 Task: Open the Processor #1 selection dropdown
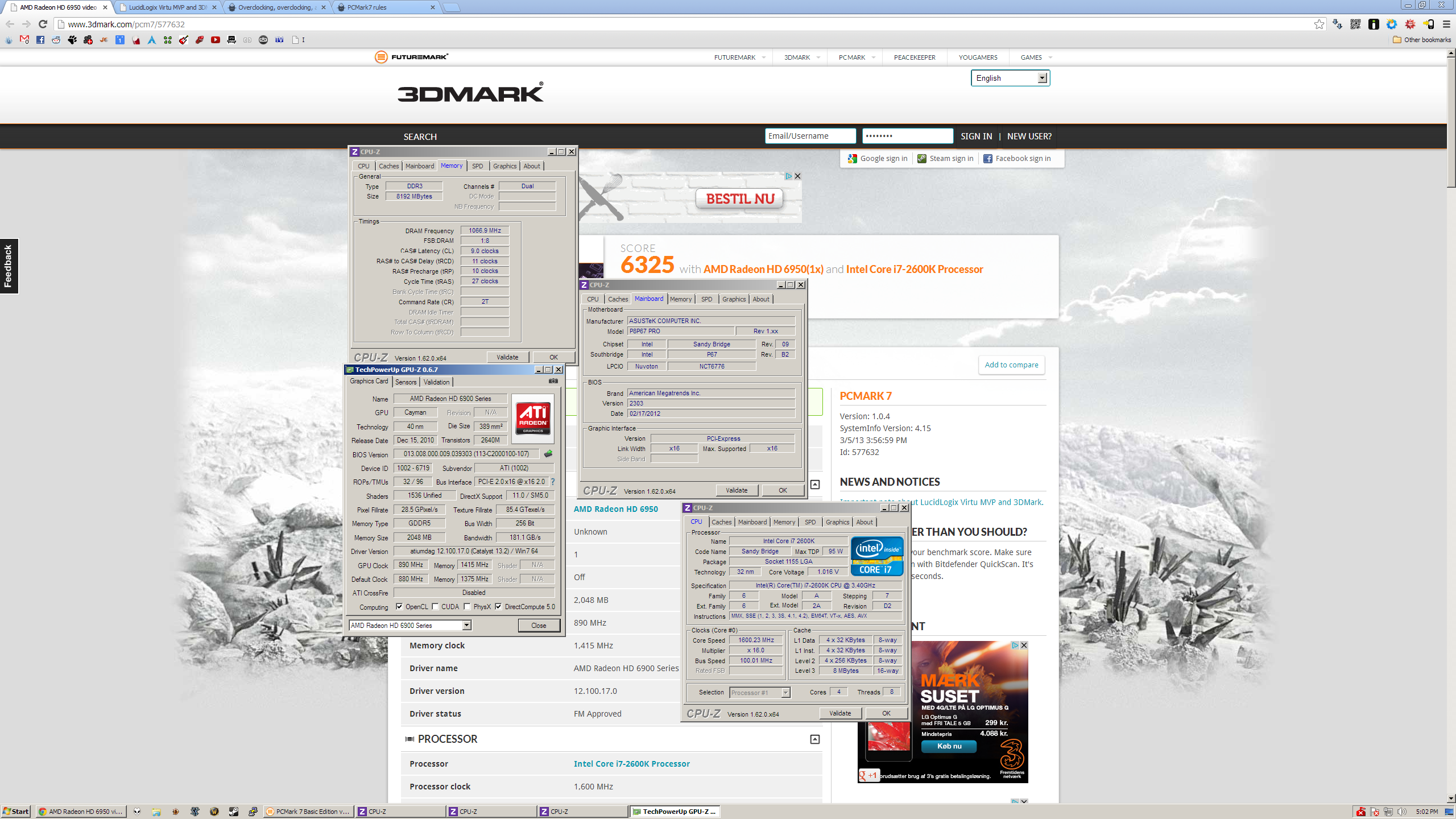pyautogui.click(x=759, y=693)
